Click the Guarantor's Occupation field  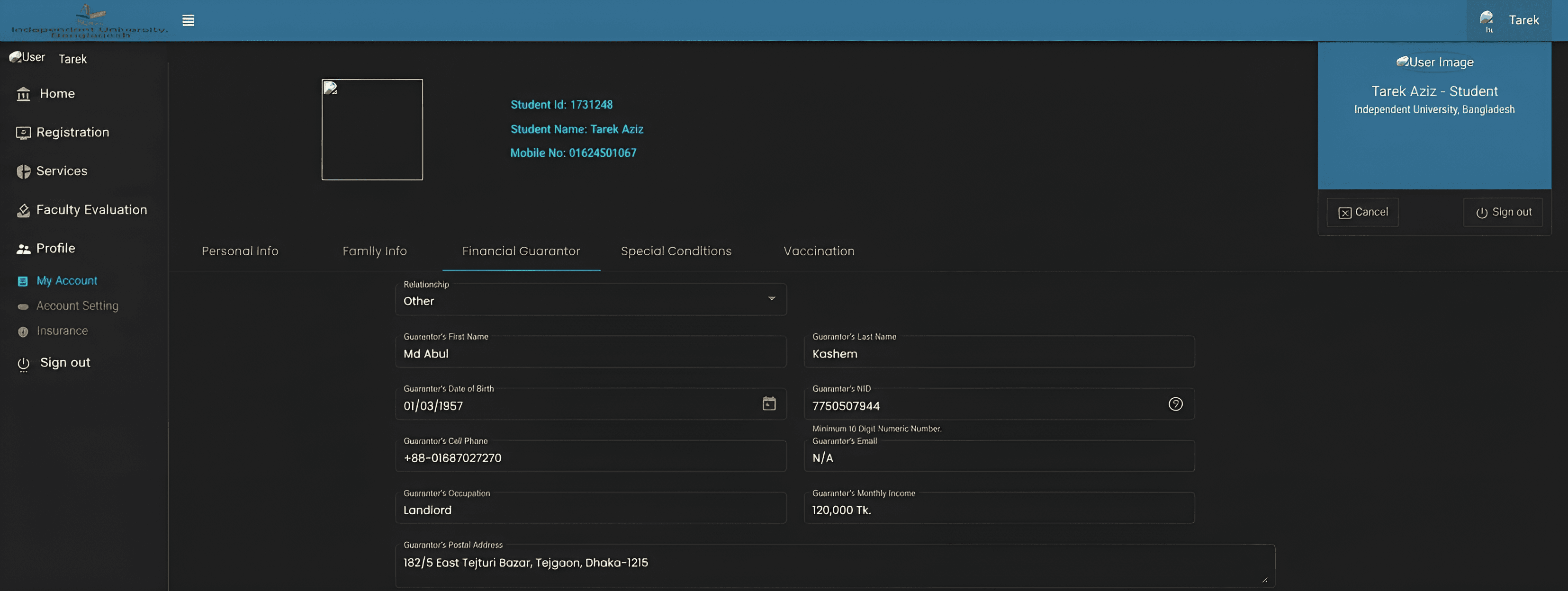590,508
